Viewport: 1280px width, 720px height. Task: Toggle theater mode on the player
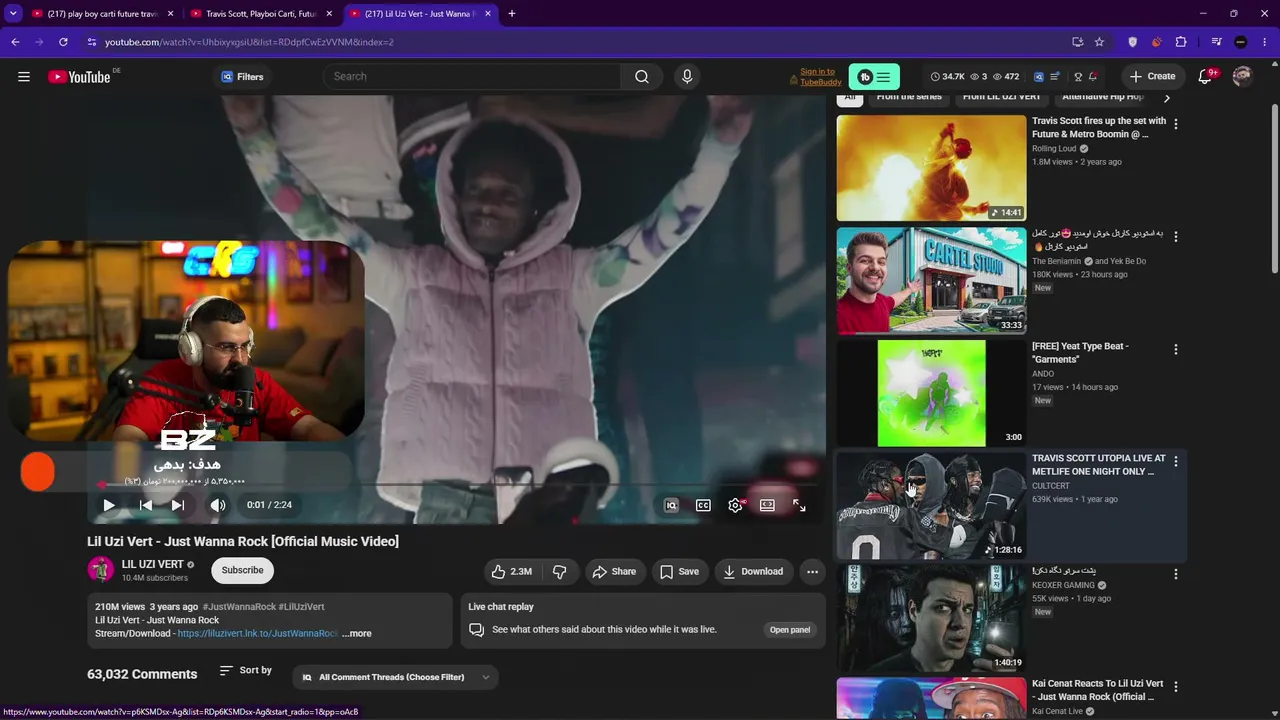click(x=767, y=506)
